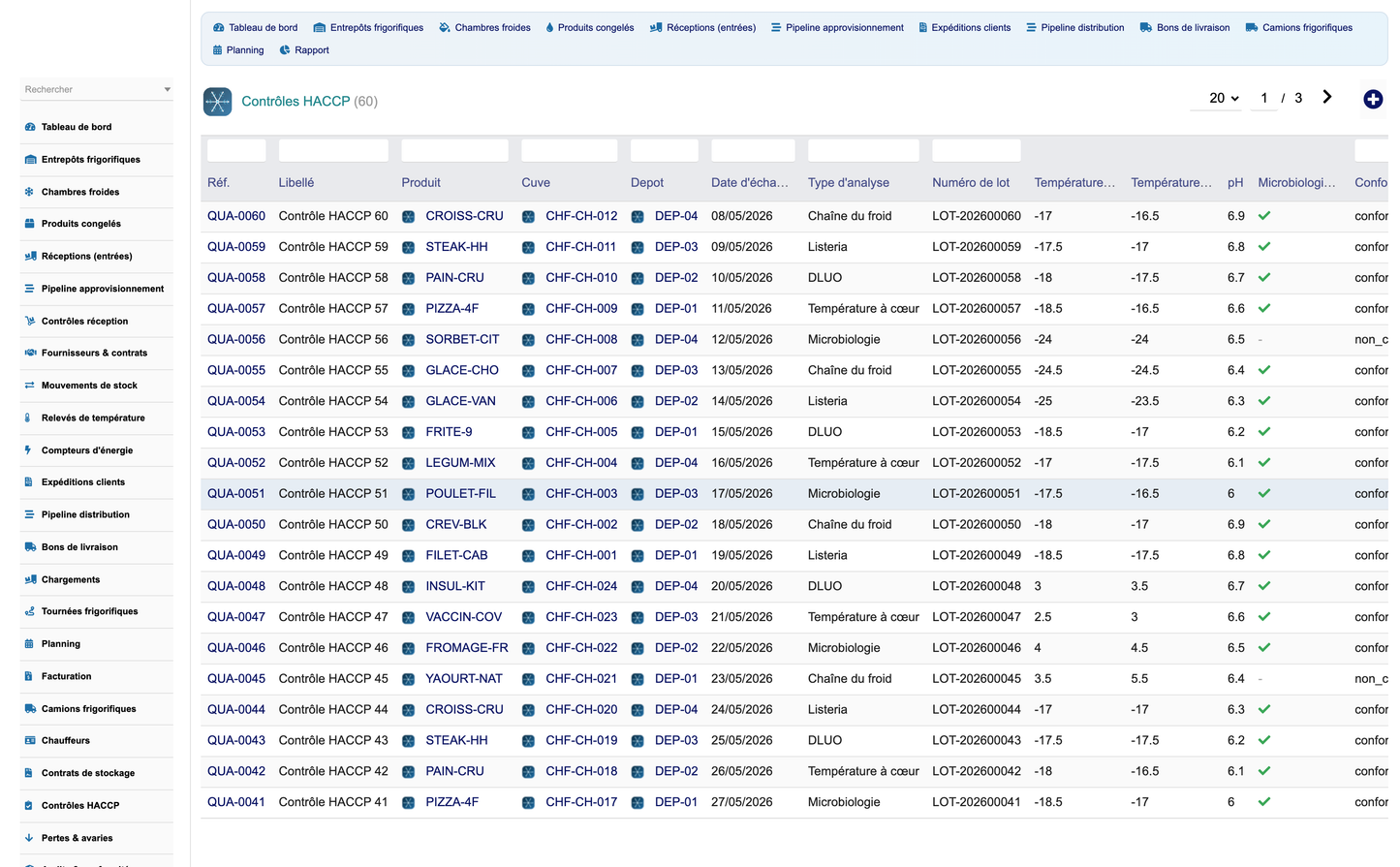Open Camions frigorifiques sidebar icon
Image resolution: width=1400 pixels, height=867 pixels.
(29, 709)
